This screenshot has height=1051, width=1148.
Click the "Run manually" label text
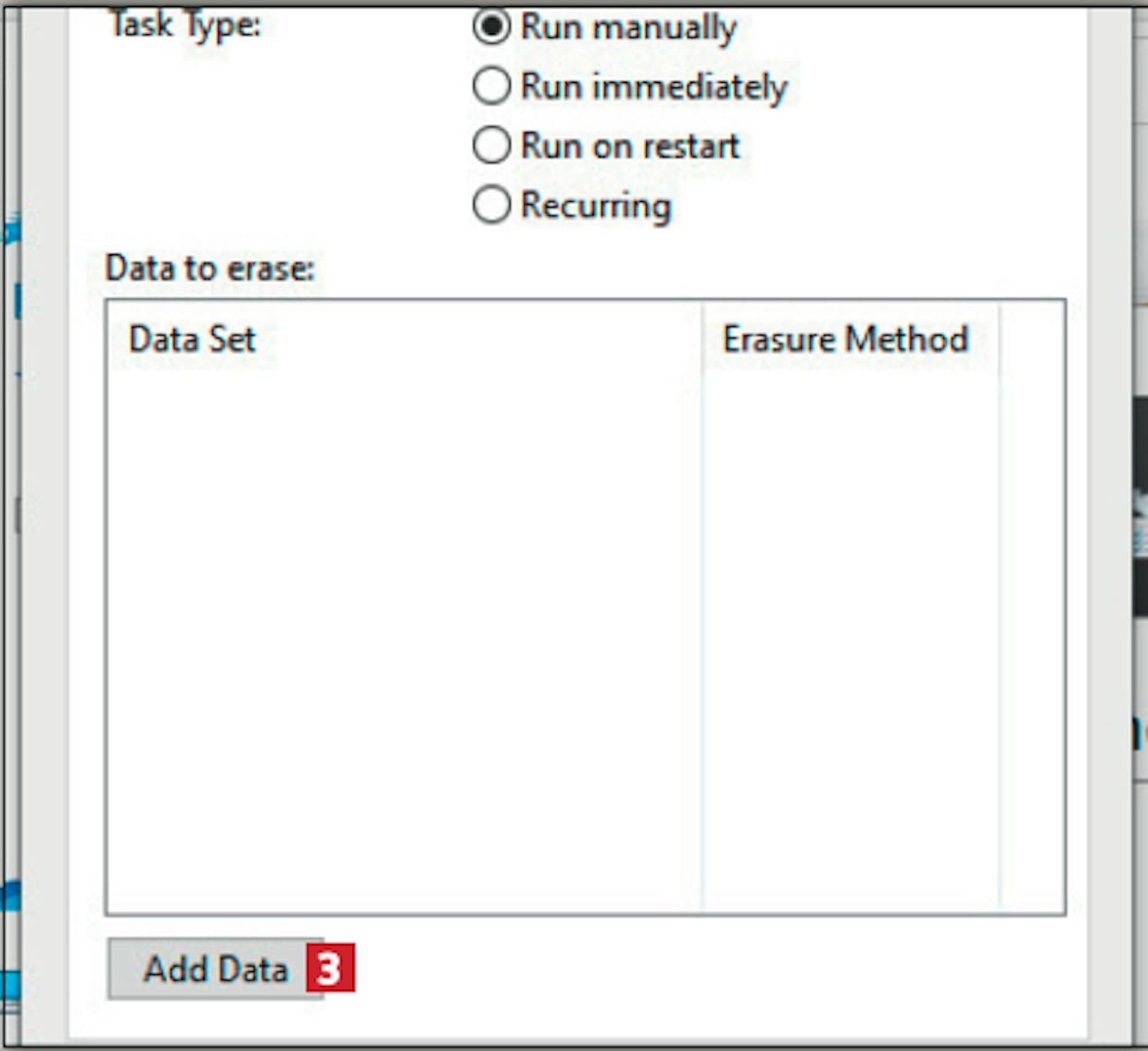tap(628, 28)
